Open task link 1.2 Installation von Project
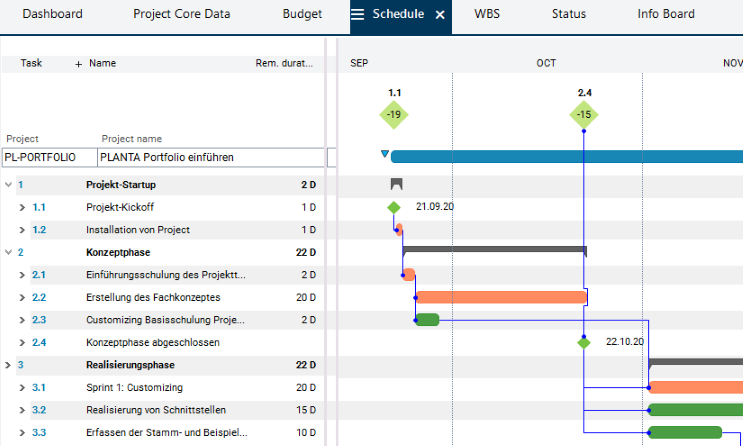This screenshot has height=446, width=743. point(39,230)
